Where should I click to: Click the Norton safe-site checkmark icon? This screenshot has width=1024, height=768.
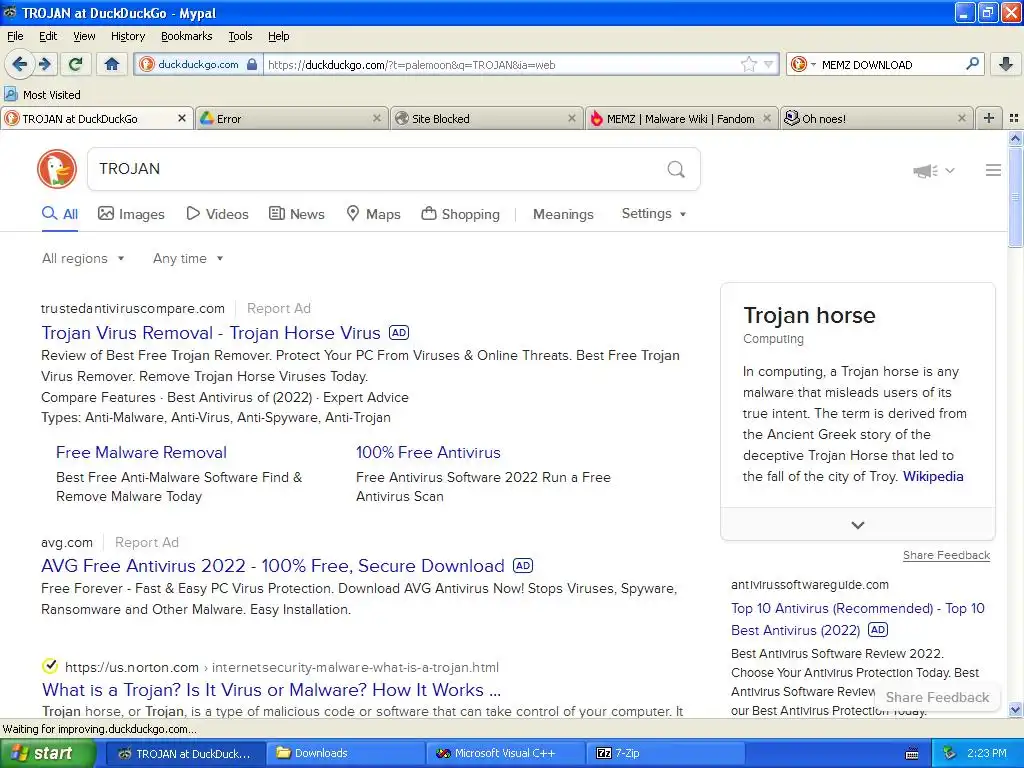(x=50, y=666)
